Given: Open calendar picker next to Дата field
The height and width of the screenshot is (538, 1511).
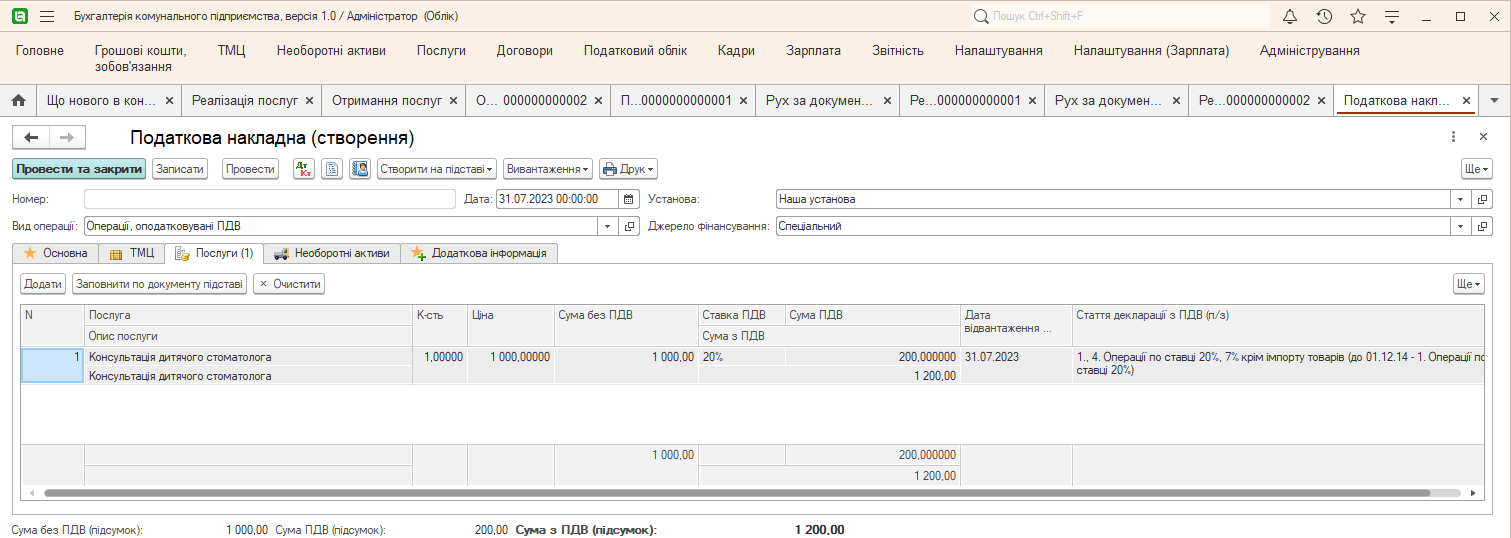Looking at the screenshot, I should [629, 199].
